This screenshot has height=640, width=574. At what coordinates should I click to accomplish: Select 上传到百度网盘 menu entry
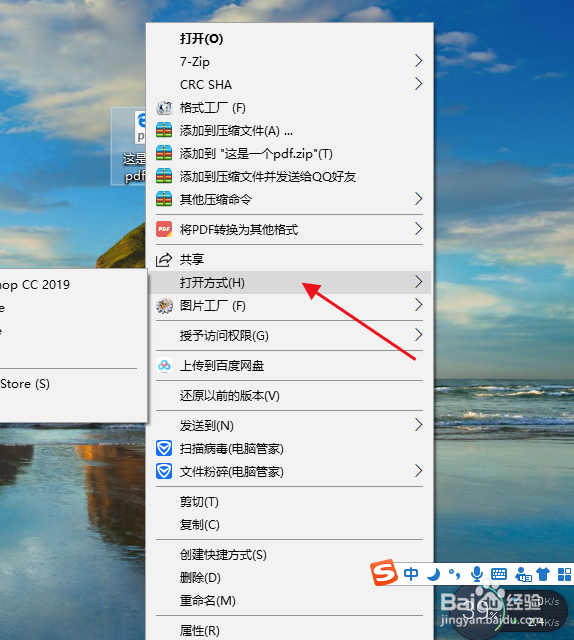click(289, 366)
